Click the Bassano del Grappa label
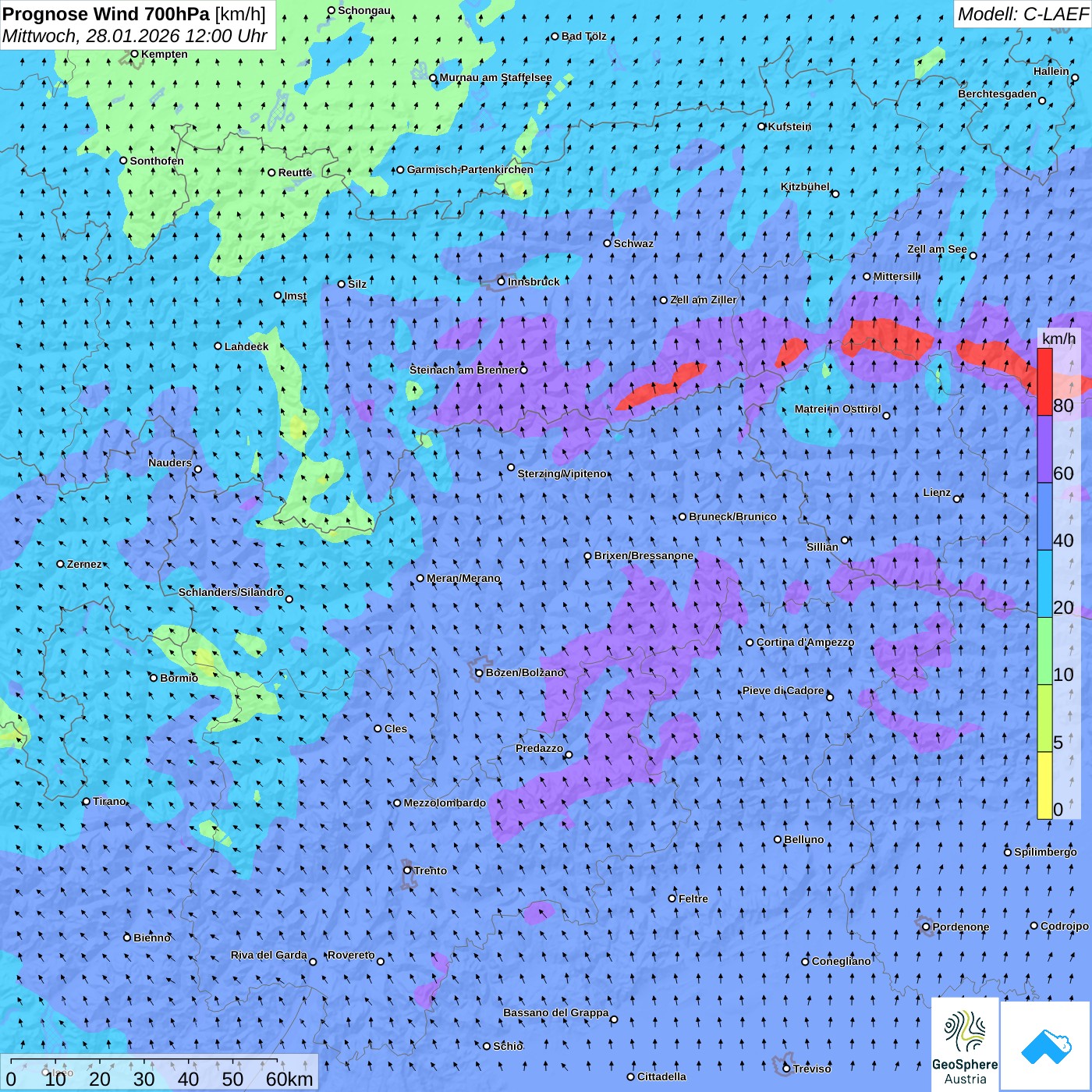The image size is (1092, 1092). point(556,1012)
